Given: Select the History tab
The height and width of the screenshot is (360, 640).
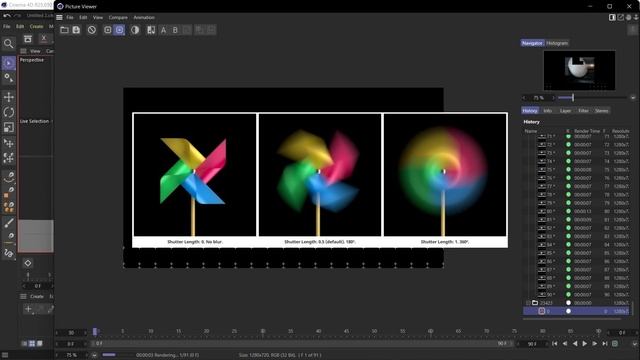Looking at the screenshot, I should point(530,111).
